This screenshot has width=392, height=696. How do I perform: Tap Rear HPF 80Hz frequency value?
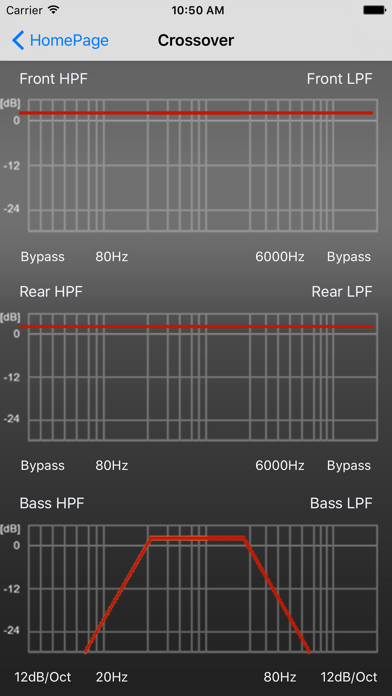coord(112,466)
